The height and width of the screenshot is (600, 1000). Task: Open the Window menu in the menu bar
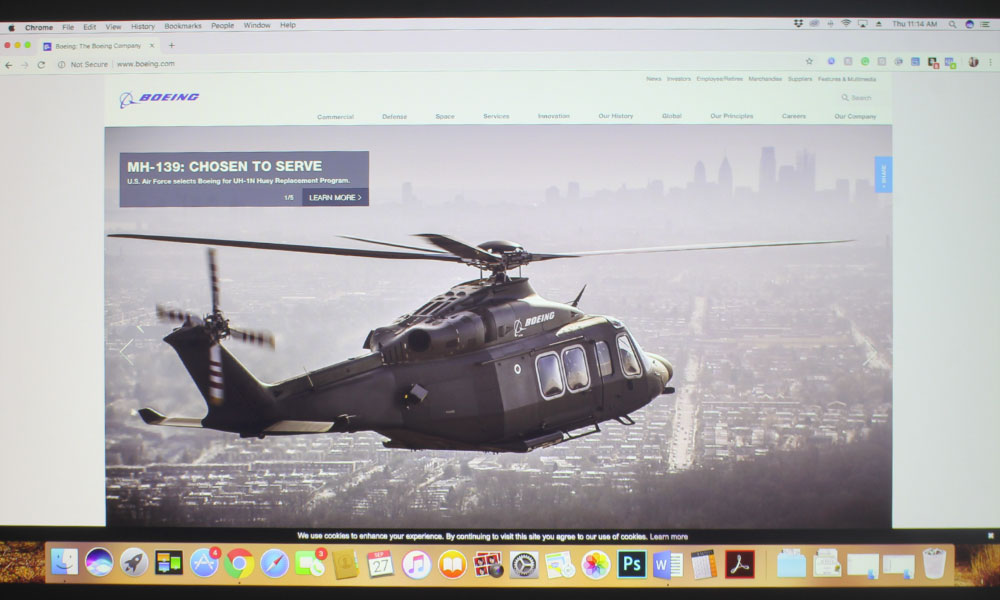point(257,26)
